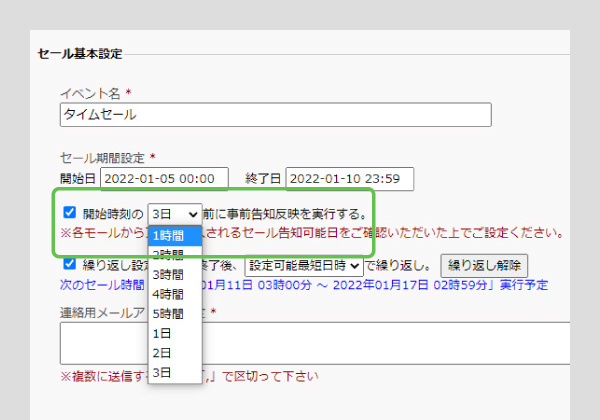Viewport: 600px width, 420px height.
Task: Open the 設定可能最短日時 dropdown
Action: click(304, 265)
